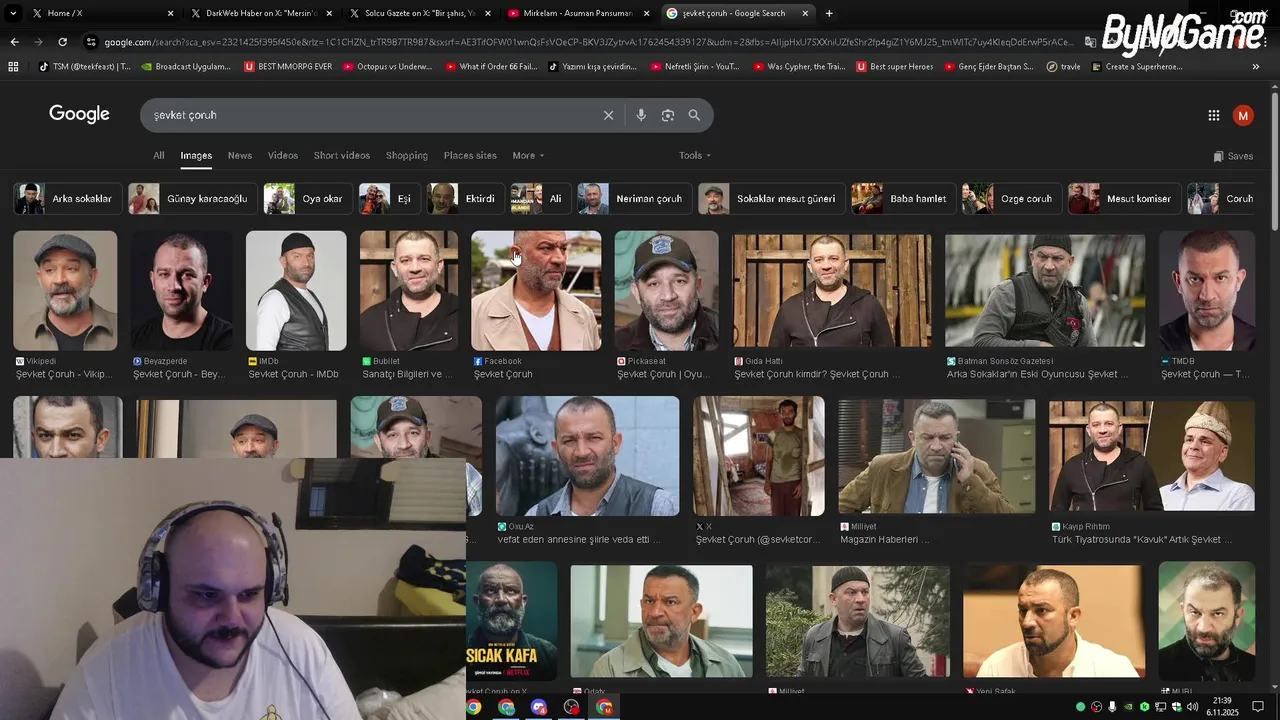The height and width of the screenshot is (720, 1280).
Task: Open the notification center icon
Action: point(1258,707)
